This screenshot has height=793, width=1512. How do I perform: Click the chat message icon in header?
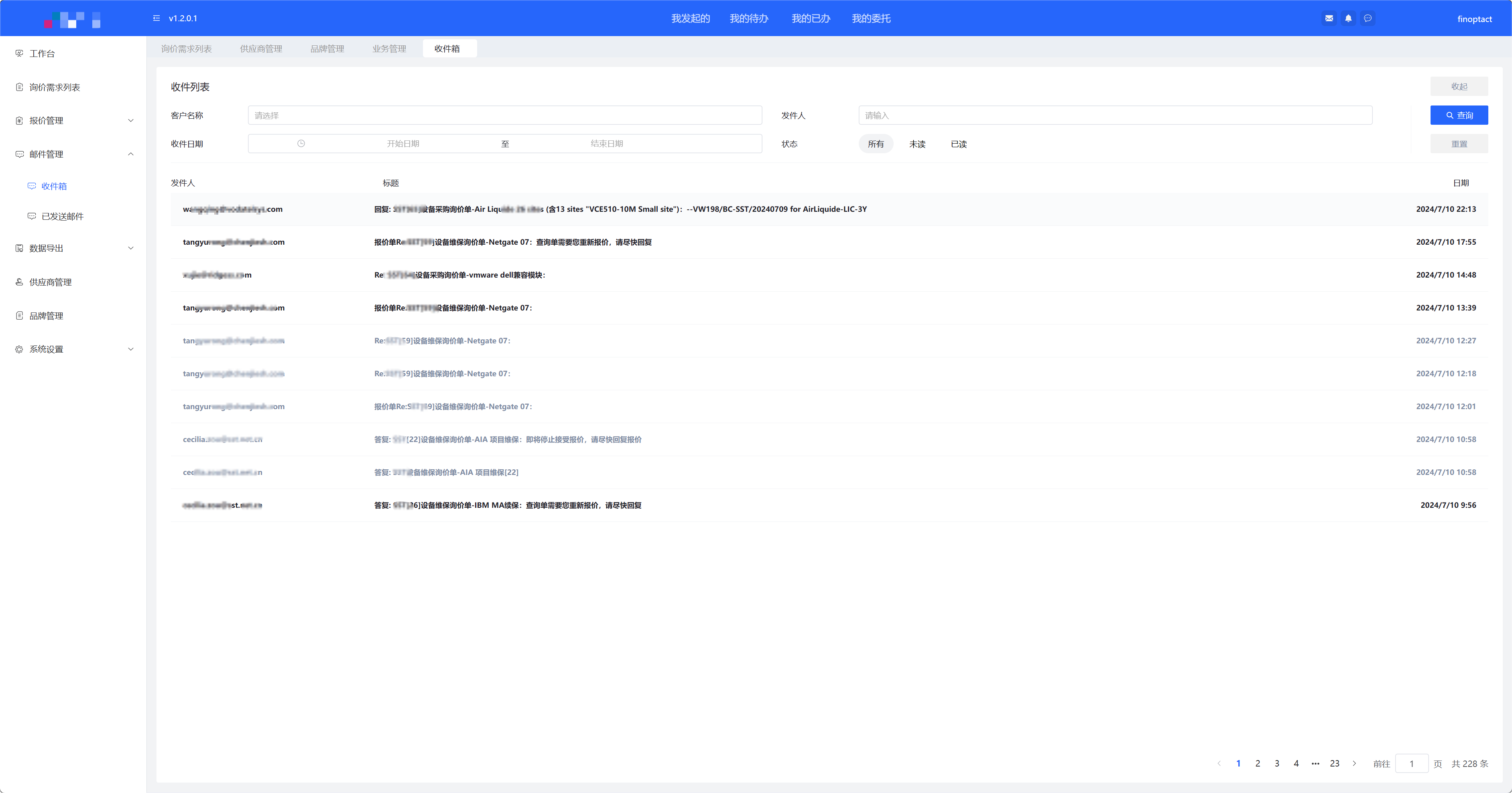pyautogui.click(x=1368, y=18)
